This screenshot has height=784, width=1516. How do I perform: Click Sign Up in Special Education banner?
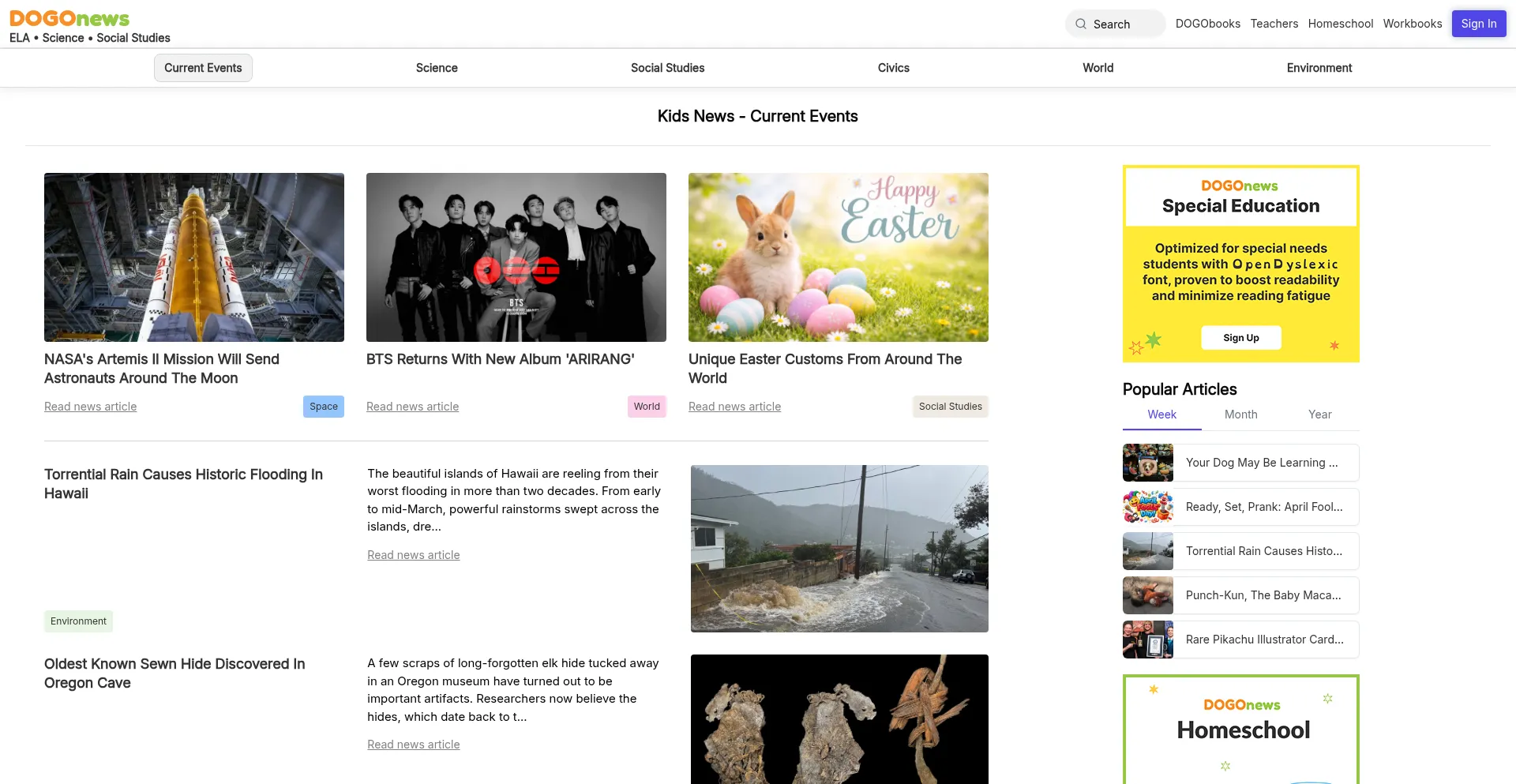point(1241,338)
